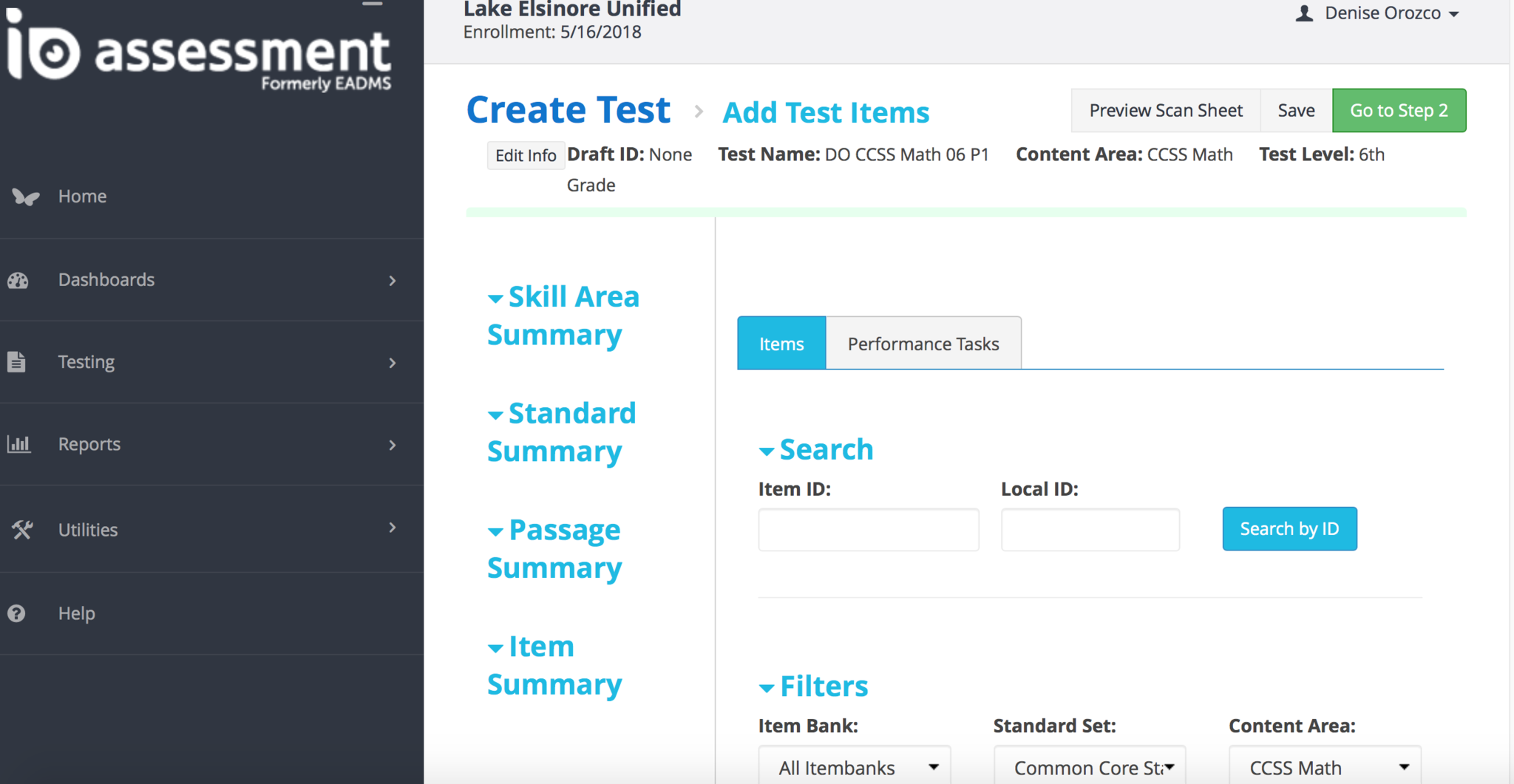1514x784 pixels.
Task: Click into the Item ID field
Action: click(x=869, y=530)
